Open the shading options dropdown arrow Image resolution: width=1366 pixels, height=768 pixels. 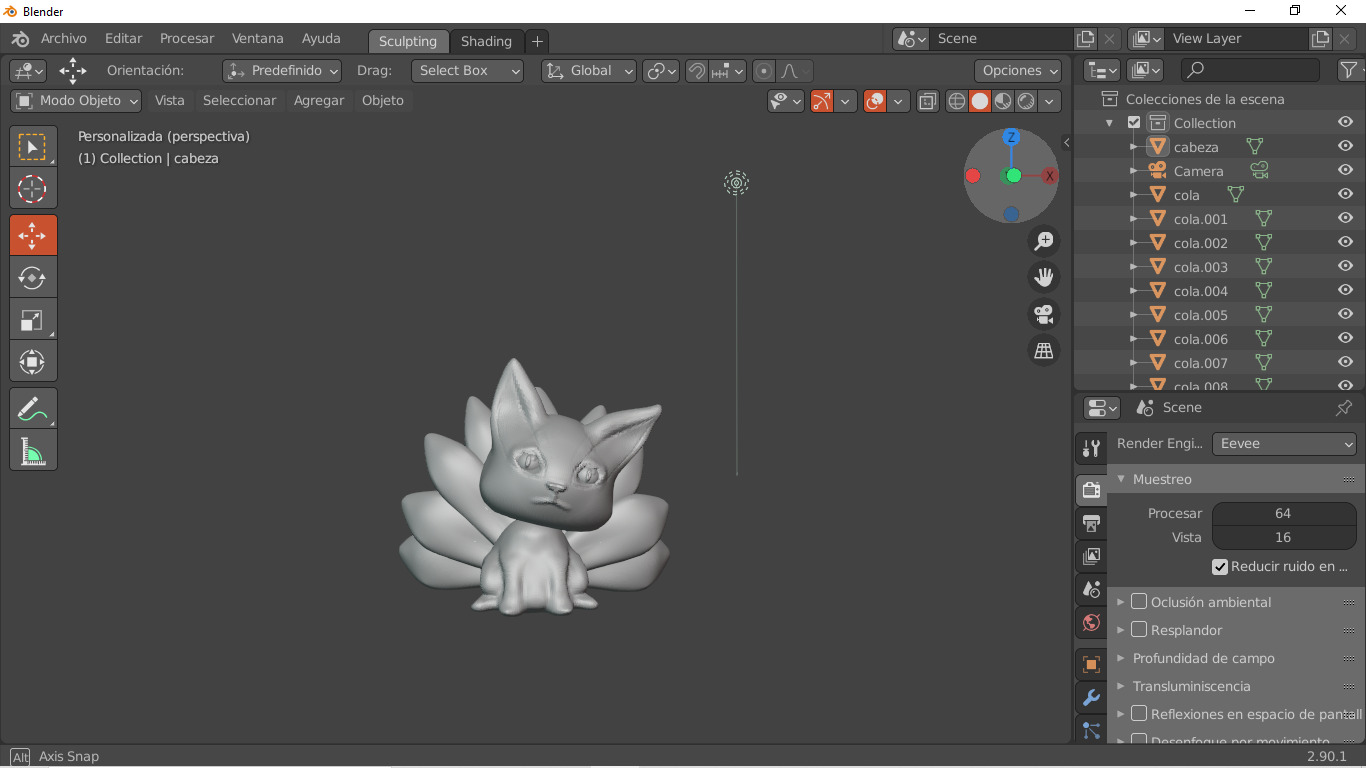coord(1049,101)
